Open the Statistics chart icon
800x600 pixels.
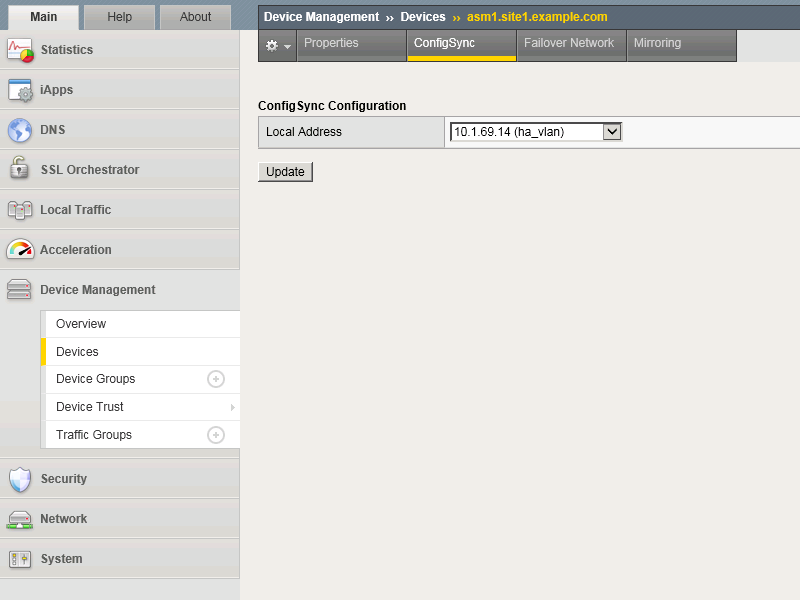[20, 50]
